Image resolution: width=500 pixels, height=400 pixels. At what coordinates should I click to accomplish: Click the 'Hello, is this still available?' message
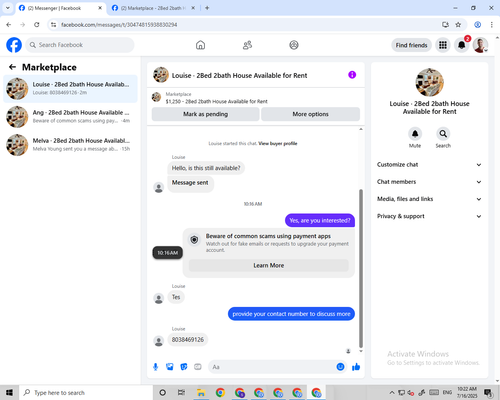pos(206,168)
